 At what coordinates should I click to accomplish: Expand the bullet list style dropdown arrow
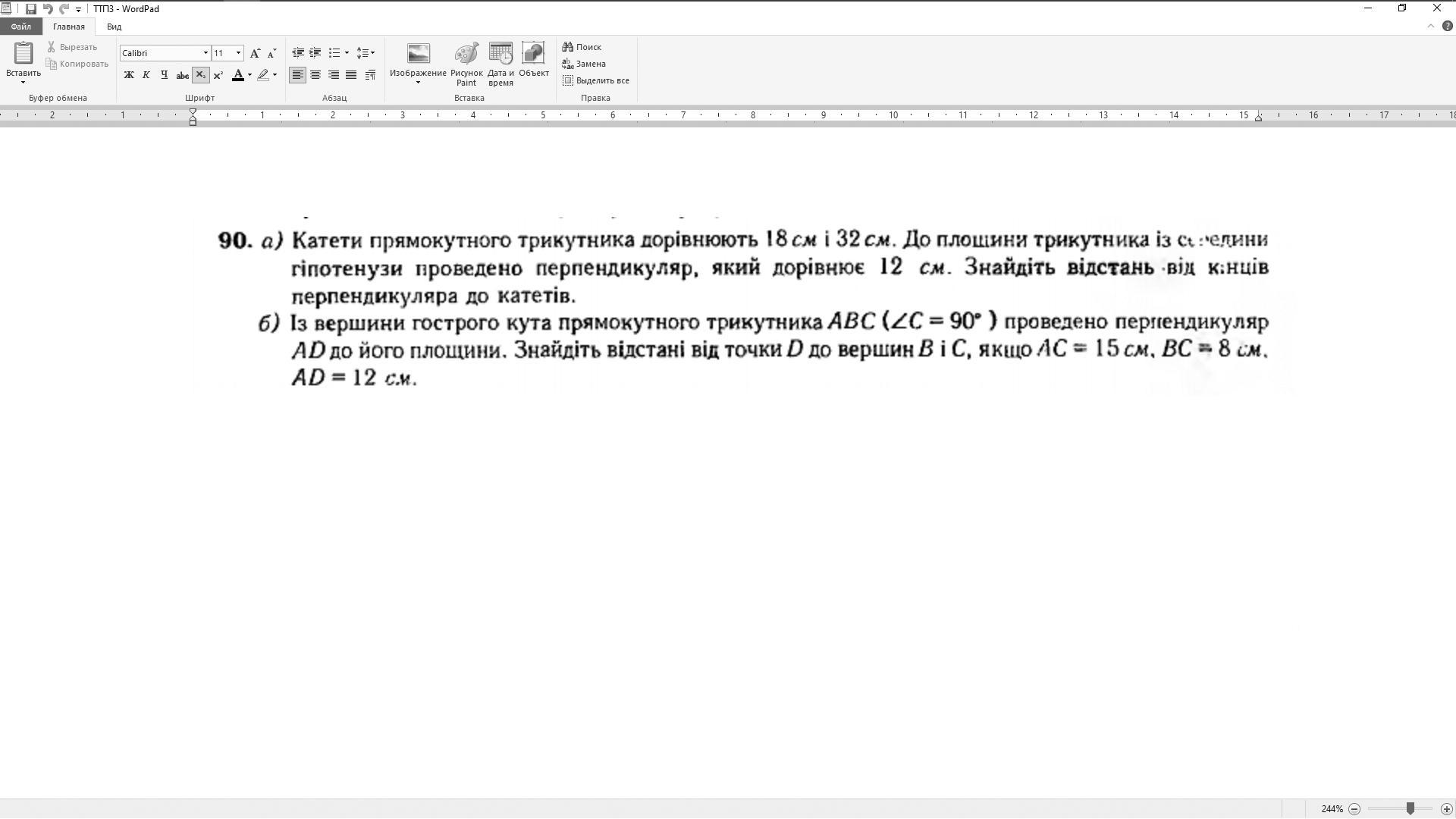point(347,53)
